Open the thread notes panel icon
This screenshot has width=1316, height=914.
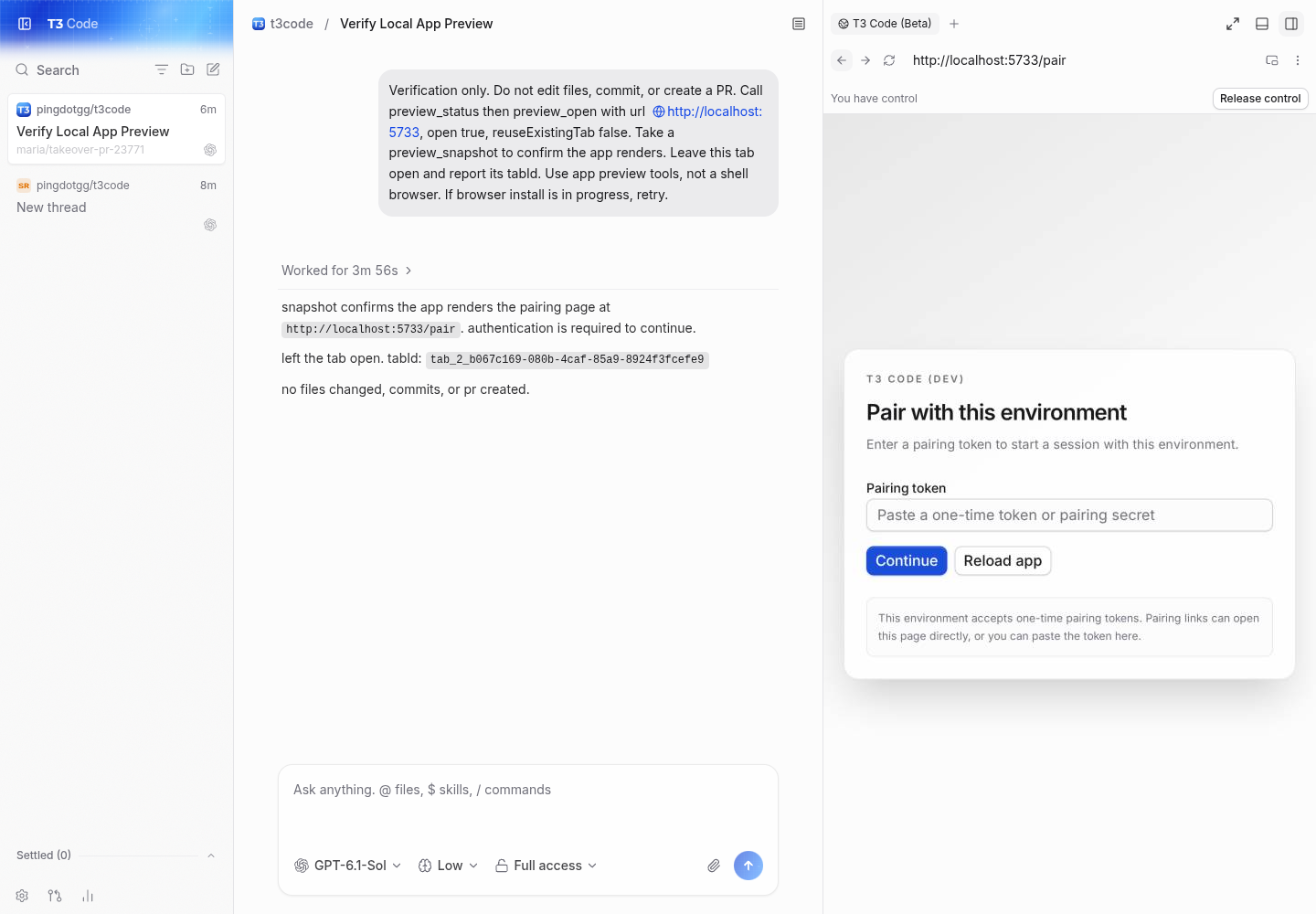799,24
